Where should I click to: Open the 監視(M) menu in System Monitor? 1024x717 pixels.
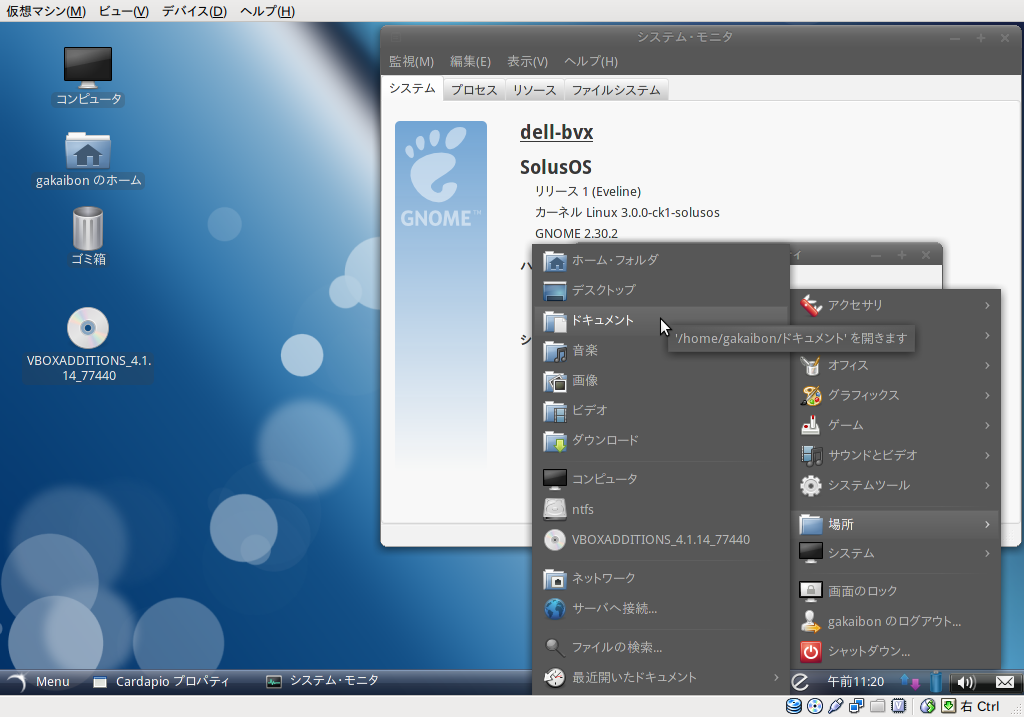[x=410, y=61]
